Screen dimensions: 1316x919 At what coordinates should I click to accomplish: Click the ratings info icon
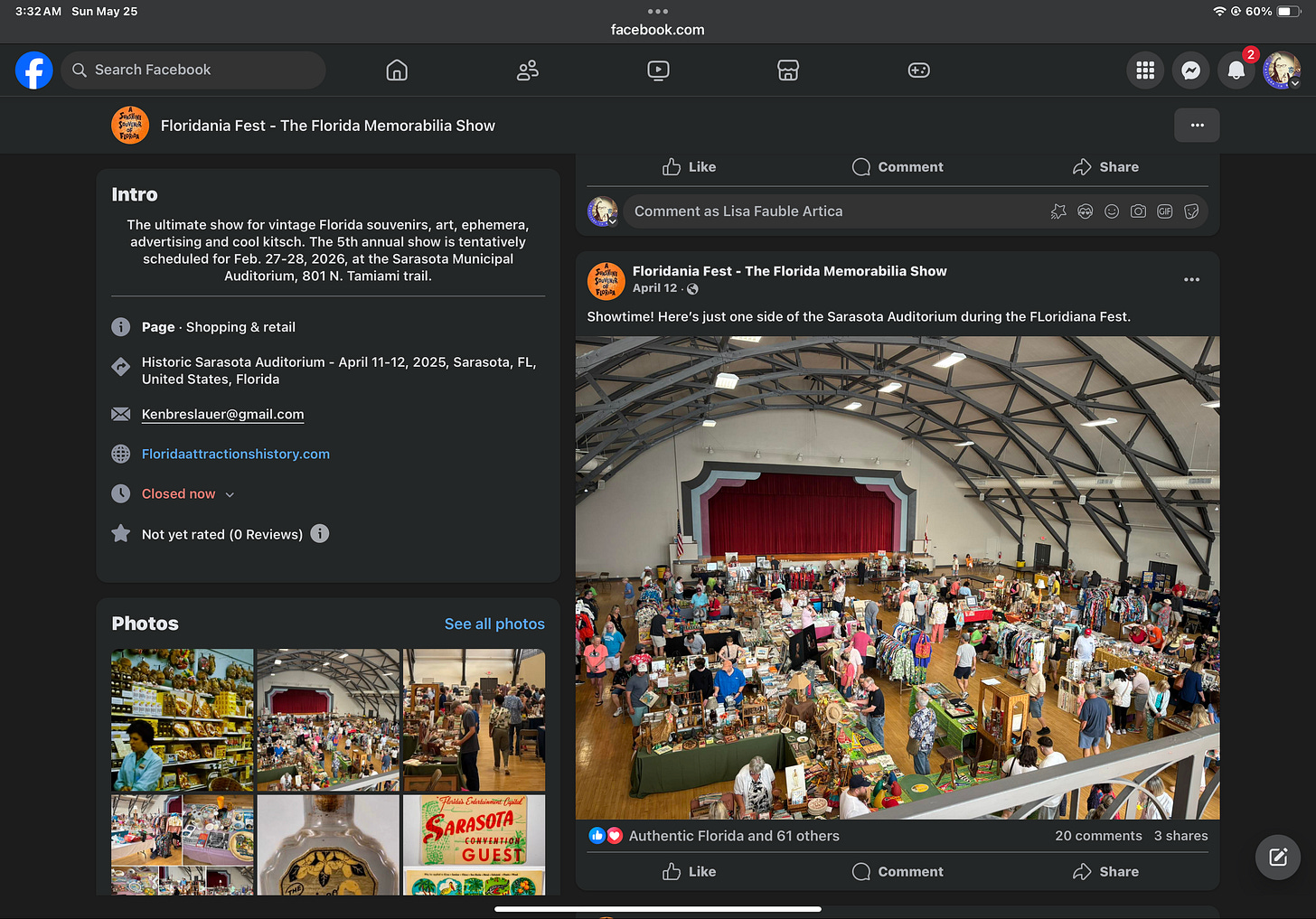[x=320, y=534]
